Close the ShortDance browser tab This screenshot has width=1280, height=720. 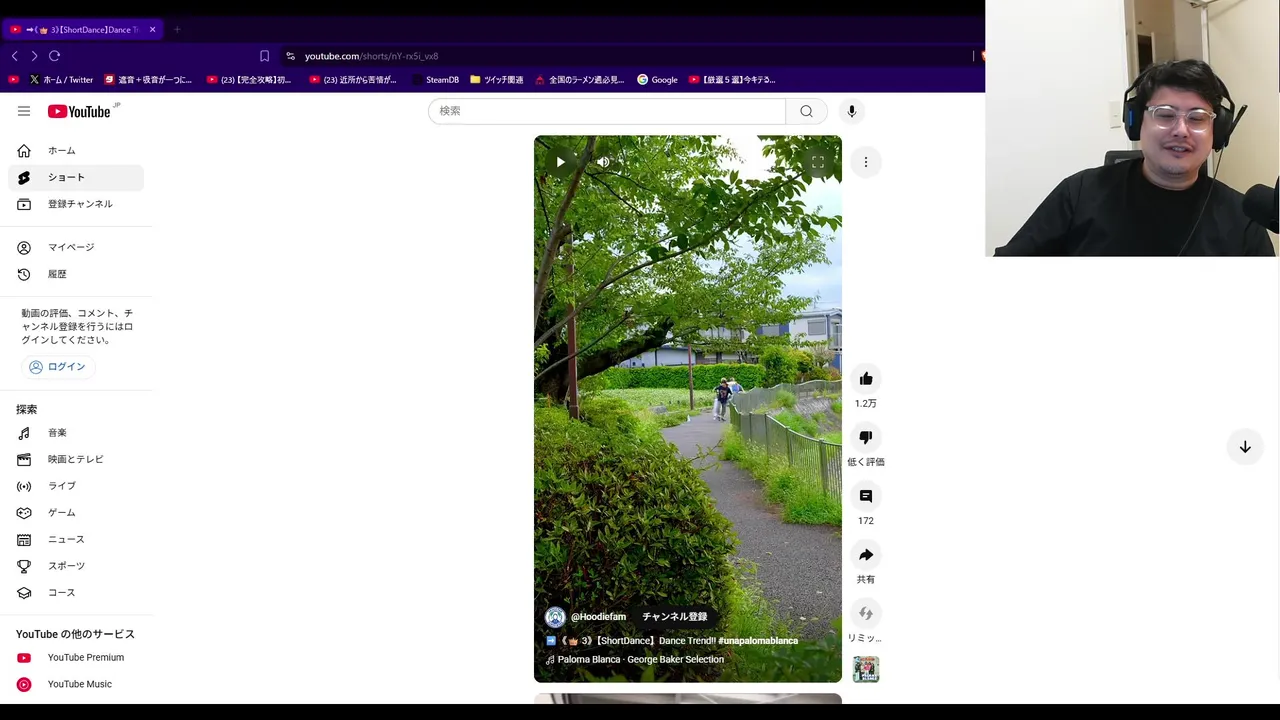152,30
